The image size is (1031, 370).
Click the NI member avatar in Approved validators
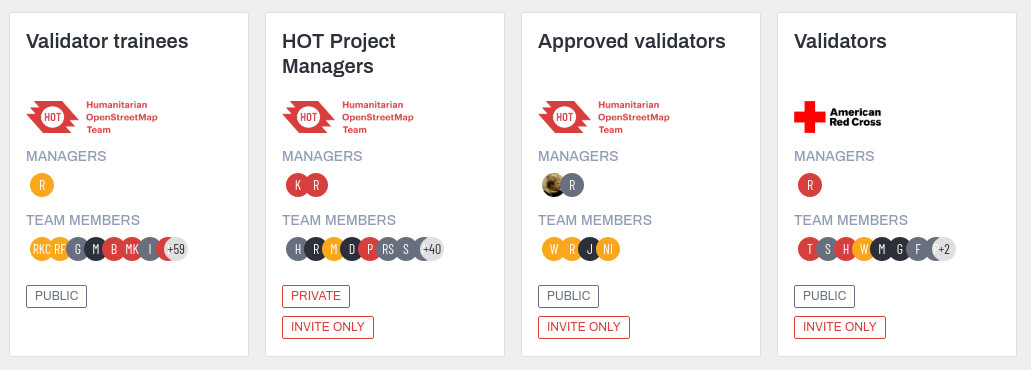[x=608, y=249]
